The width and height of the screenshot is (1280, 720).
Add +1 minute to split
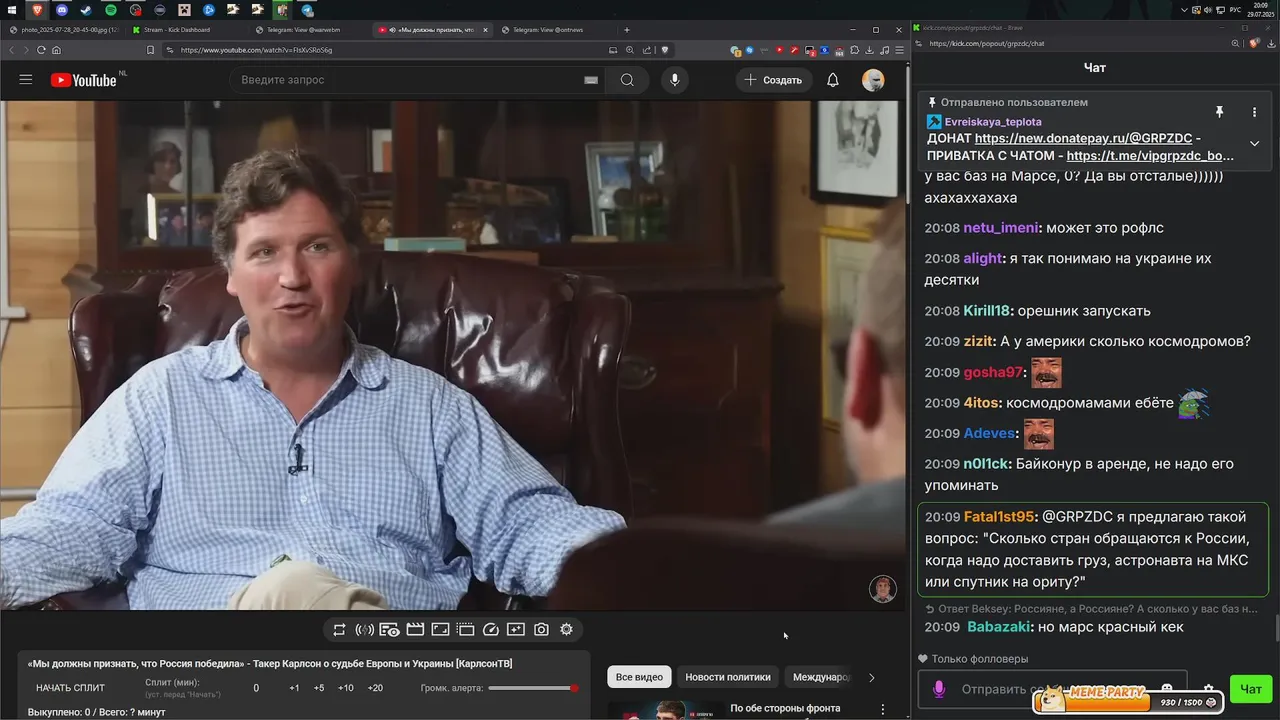294,688
